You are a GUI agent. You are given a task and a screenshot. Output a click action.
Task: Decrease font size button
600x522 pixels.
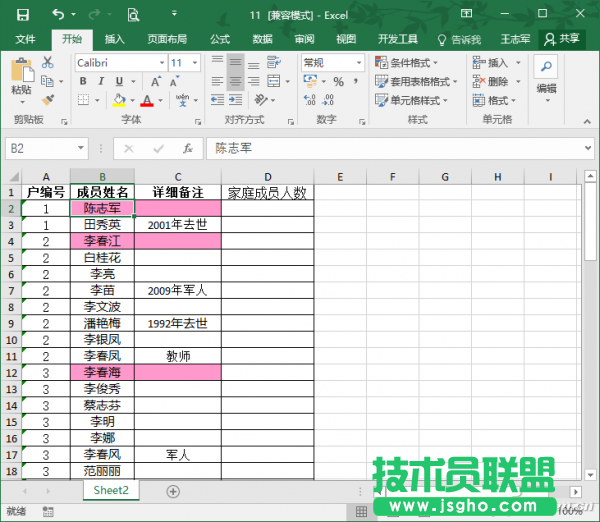(174, 82)
